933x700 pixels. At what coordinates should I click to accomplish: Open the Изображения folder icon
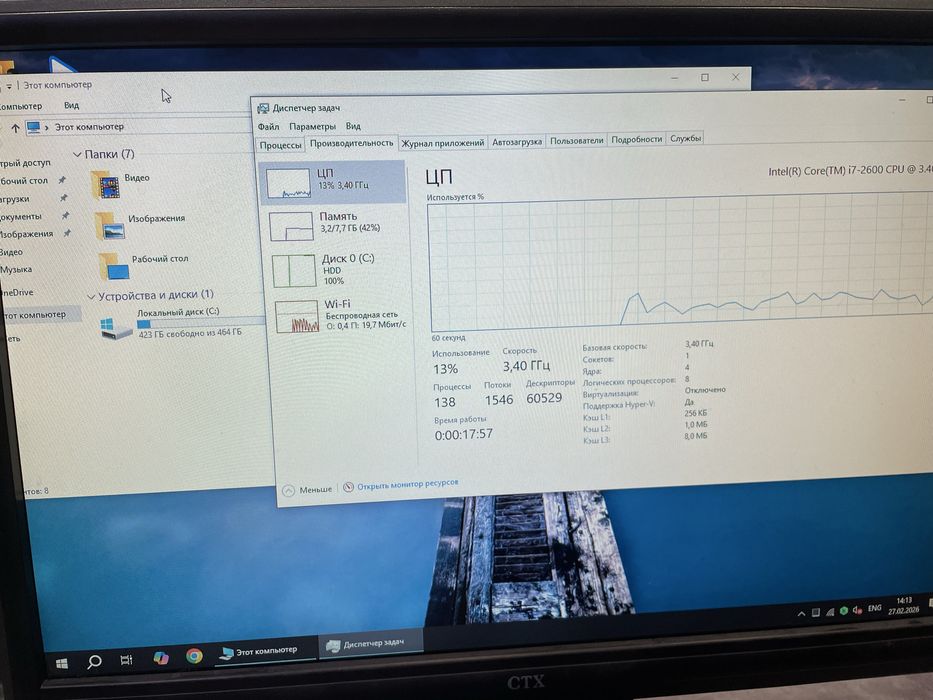[x=109, y=226]
